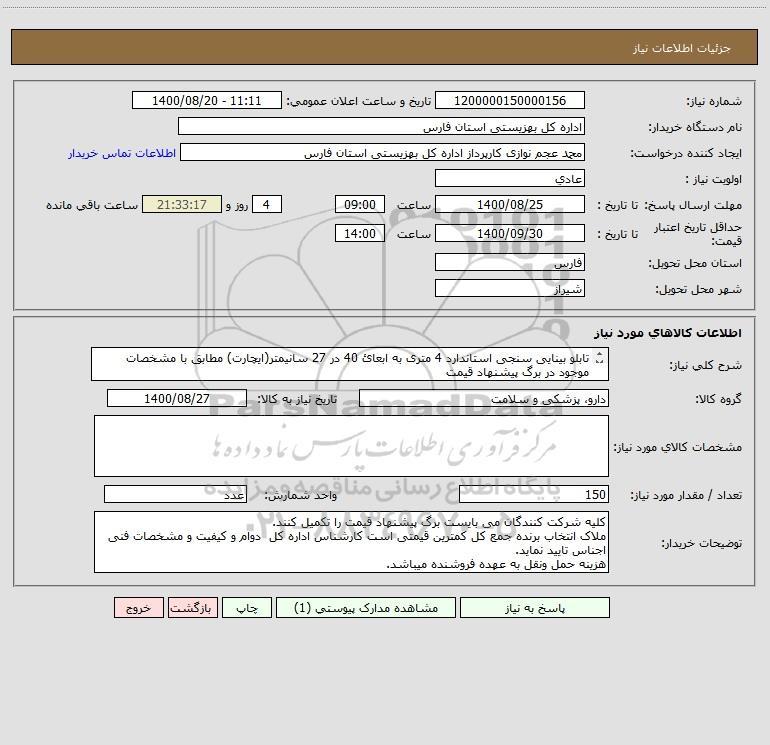Click the جزئیات اطلاعات نیاز header title
This screenshot has height=745, width=770.
click(682, 48)
